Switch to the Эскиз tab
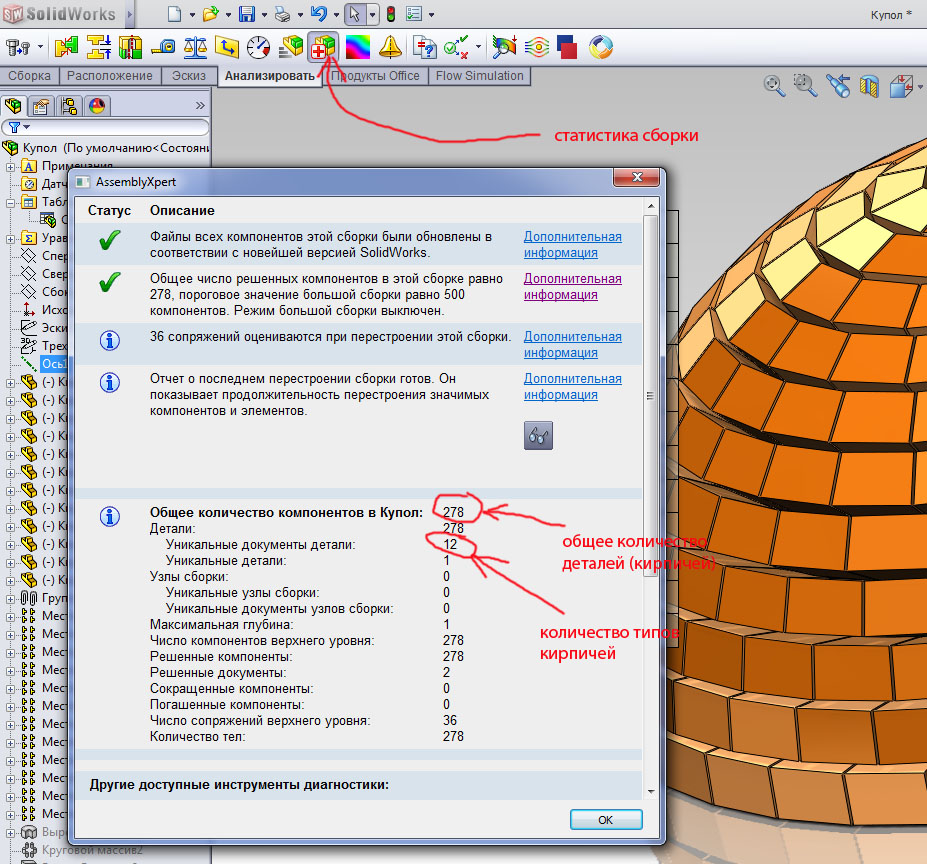 coord(188,76)
